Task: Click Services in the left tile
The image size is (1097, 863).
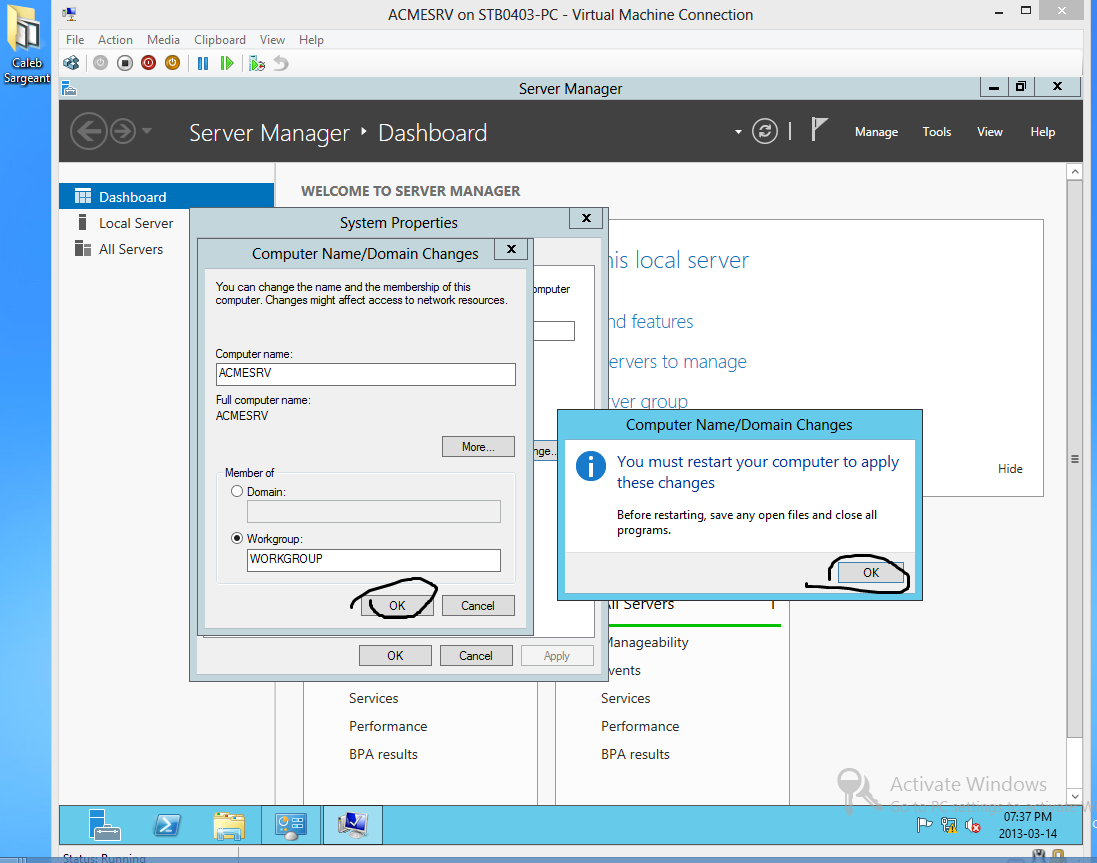Action: (374, 699)
